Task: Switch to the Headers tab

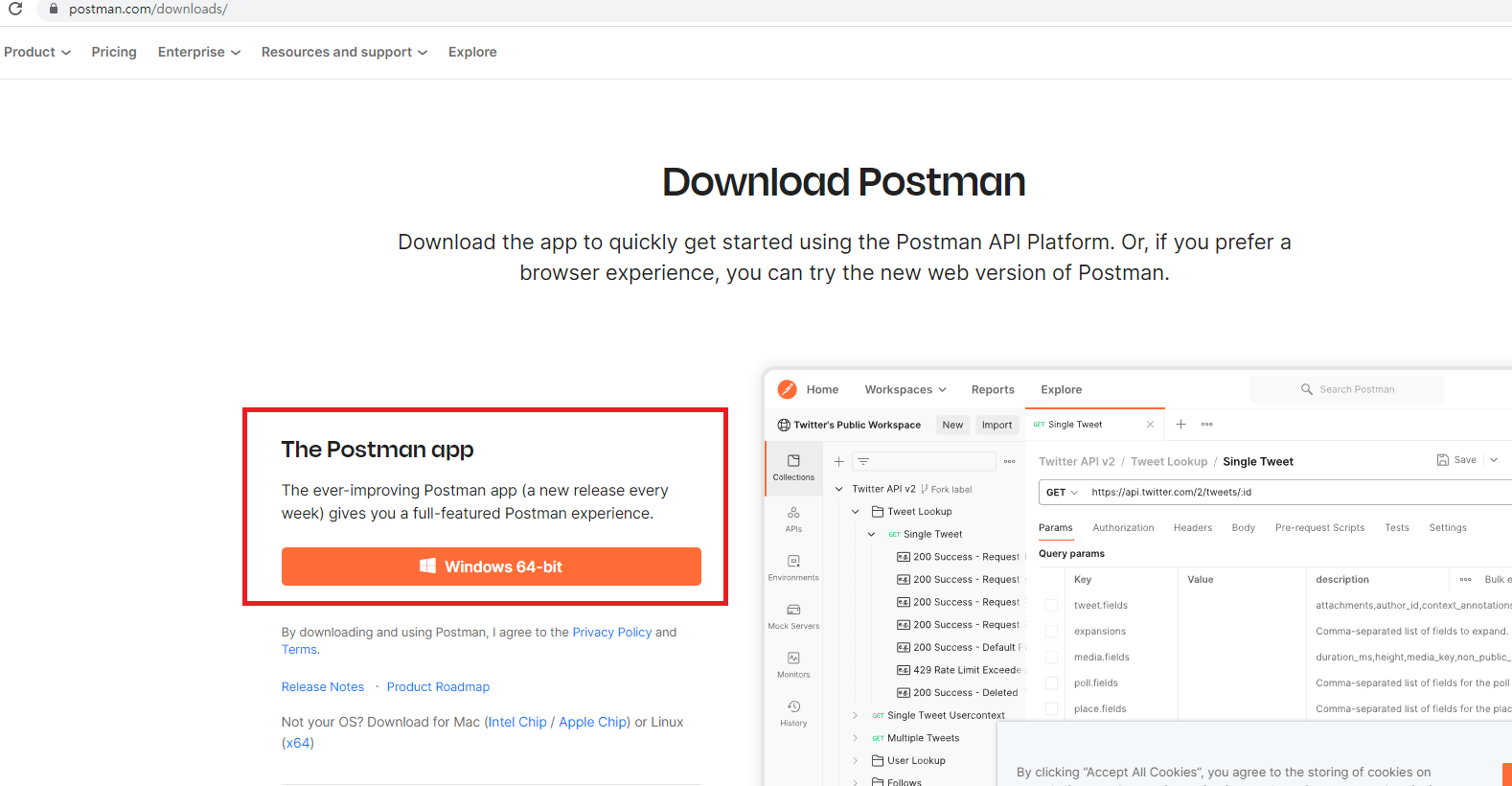Action: (x=1193, y=528)
